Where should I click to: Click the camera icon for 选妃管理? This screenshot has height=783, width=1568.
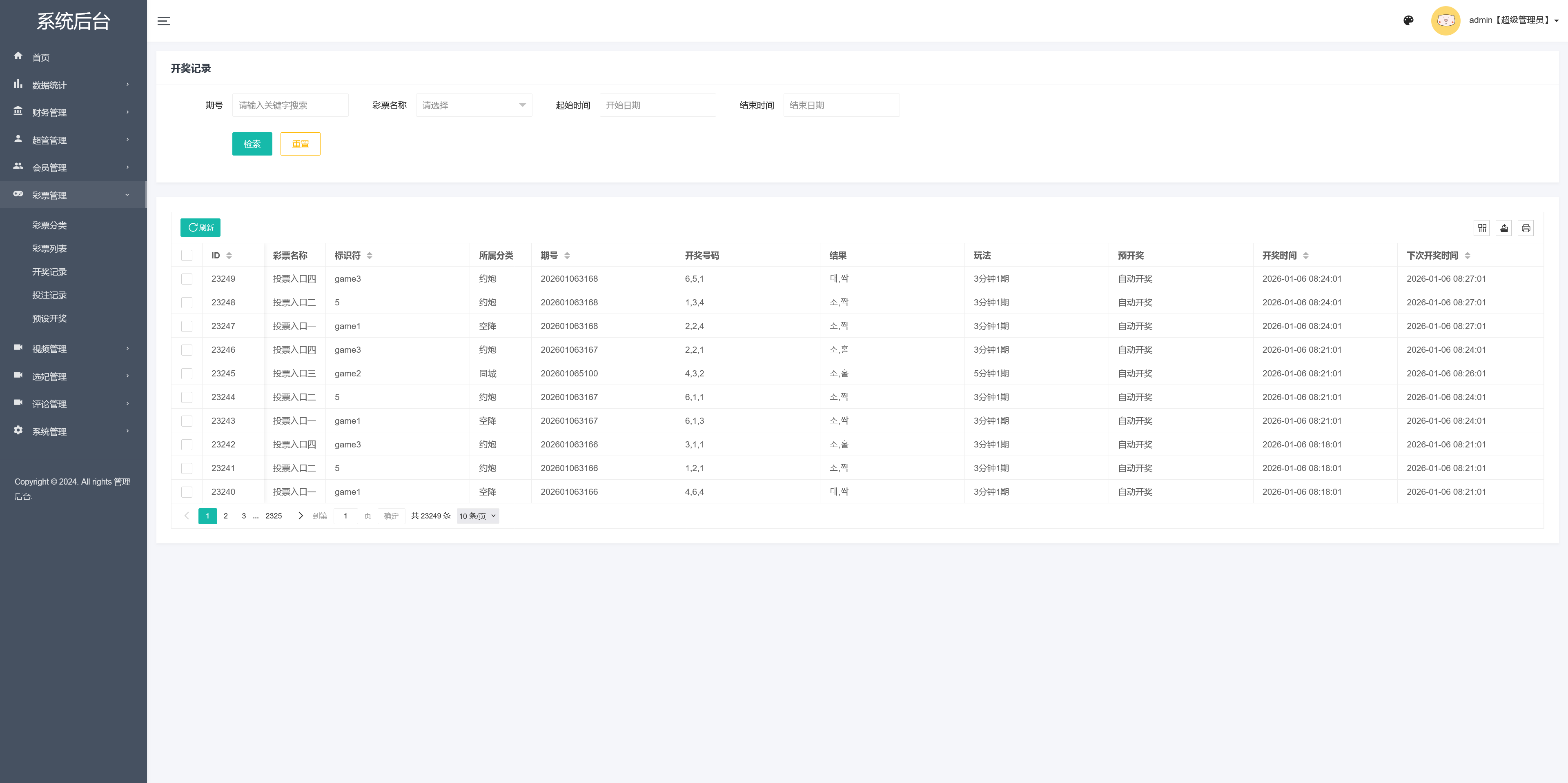(18, 376)
